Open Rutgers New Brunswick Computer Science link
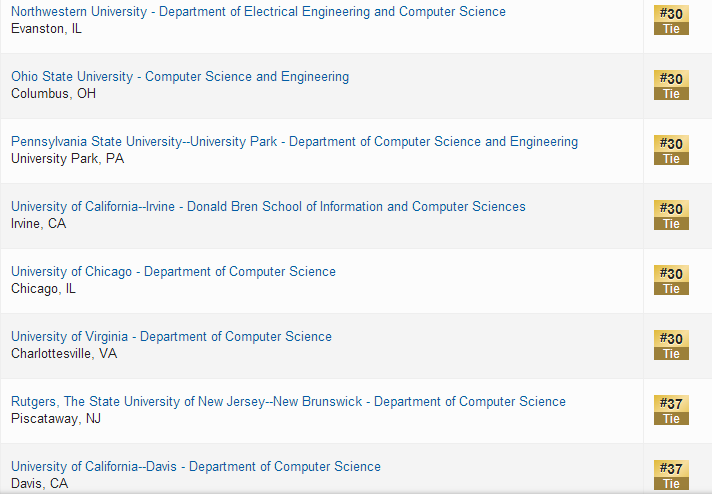The image size is (712, 495). 288,402
